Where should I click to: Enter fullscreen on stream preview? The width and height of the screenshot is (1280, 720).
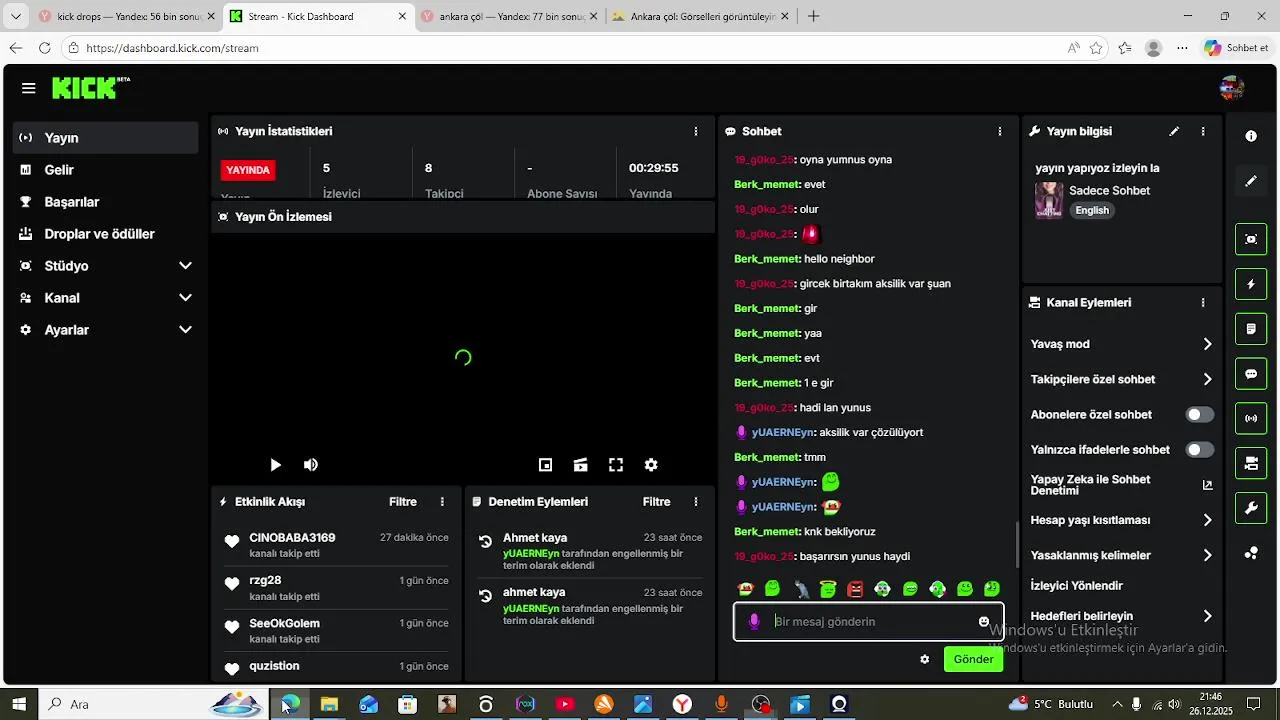[x=616, y=465]
